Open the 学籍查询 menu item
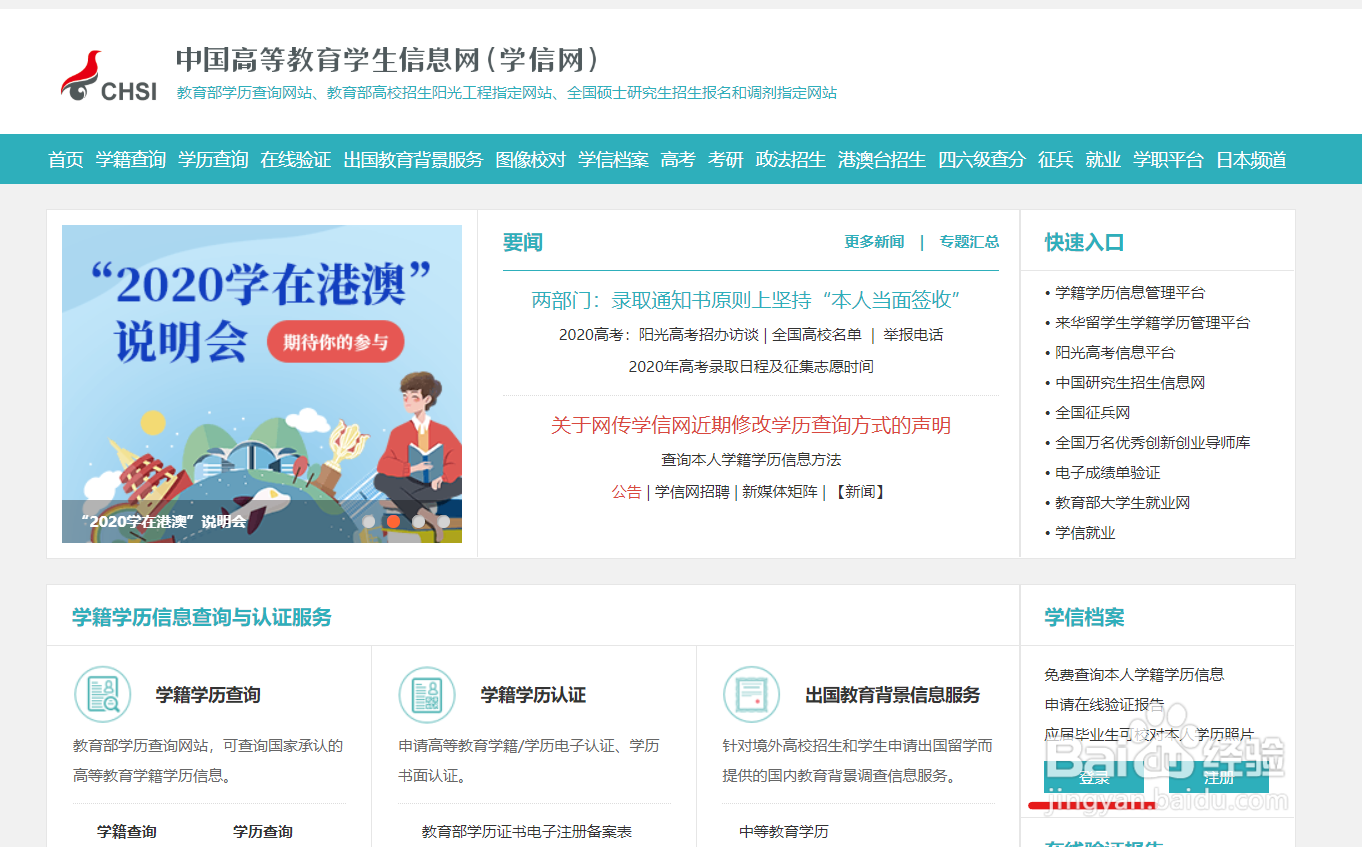The height and width of the screenshot is (847, 1362). (129, 159)
